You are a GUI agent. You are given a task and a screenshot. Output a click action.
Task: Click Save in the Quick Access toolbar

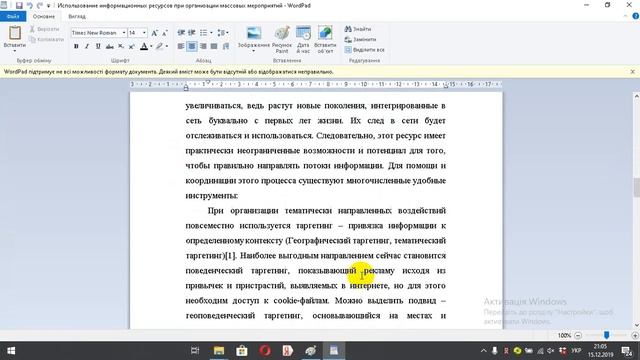(x=19, y=5)
